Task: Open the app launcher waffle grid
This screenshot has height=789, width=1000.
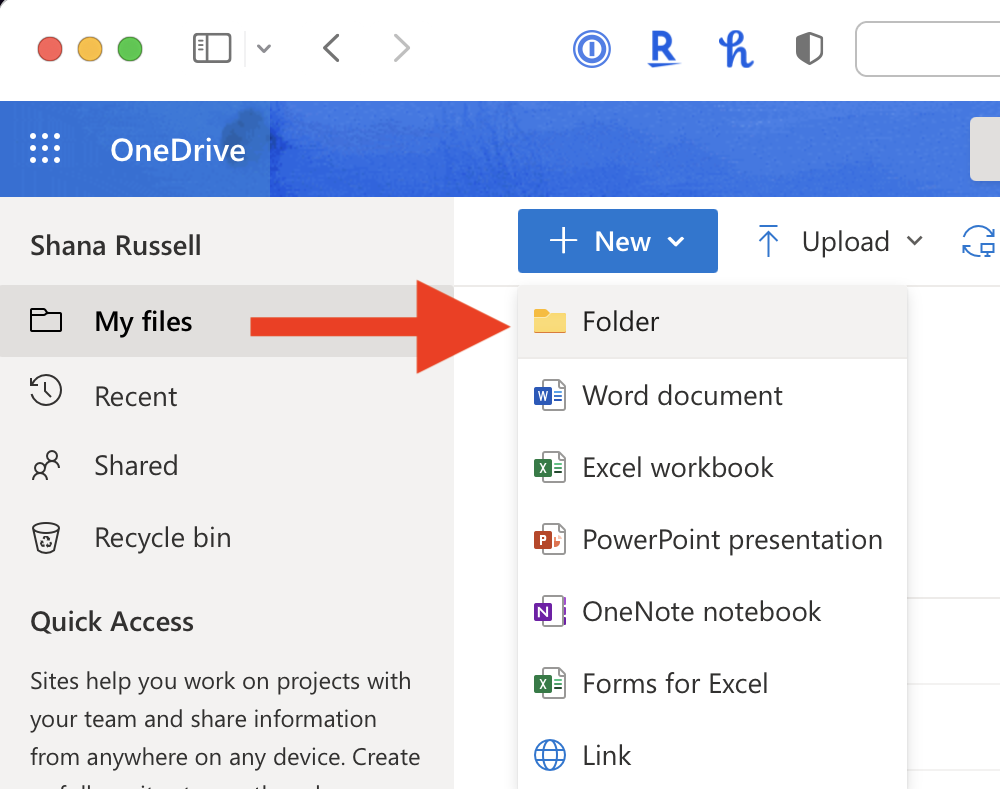Action: 45,149
